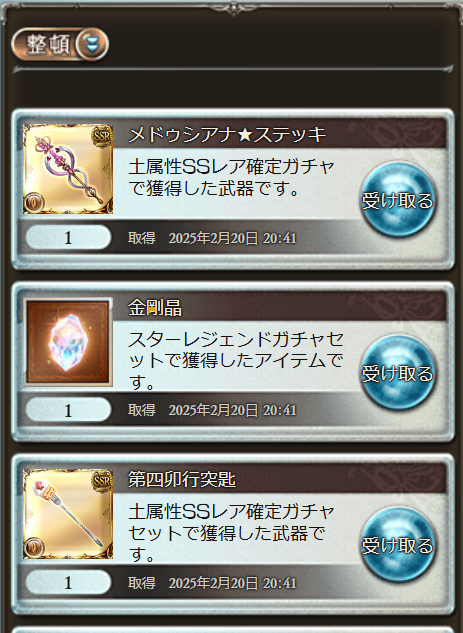Click the element emblem on the メドゥシアナ icon
The image size is (463, 633).
(x=34, y=203)
